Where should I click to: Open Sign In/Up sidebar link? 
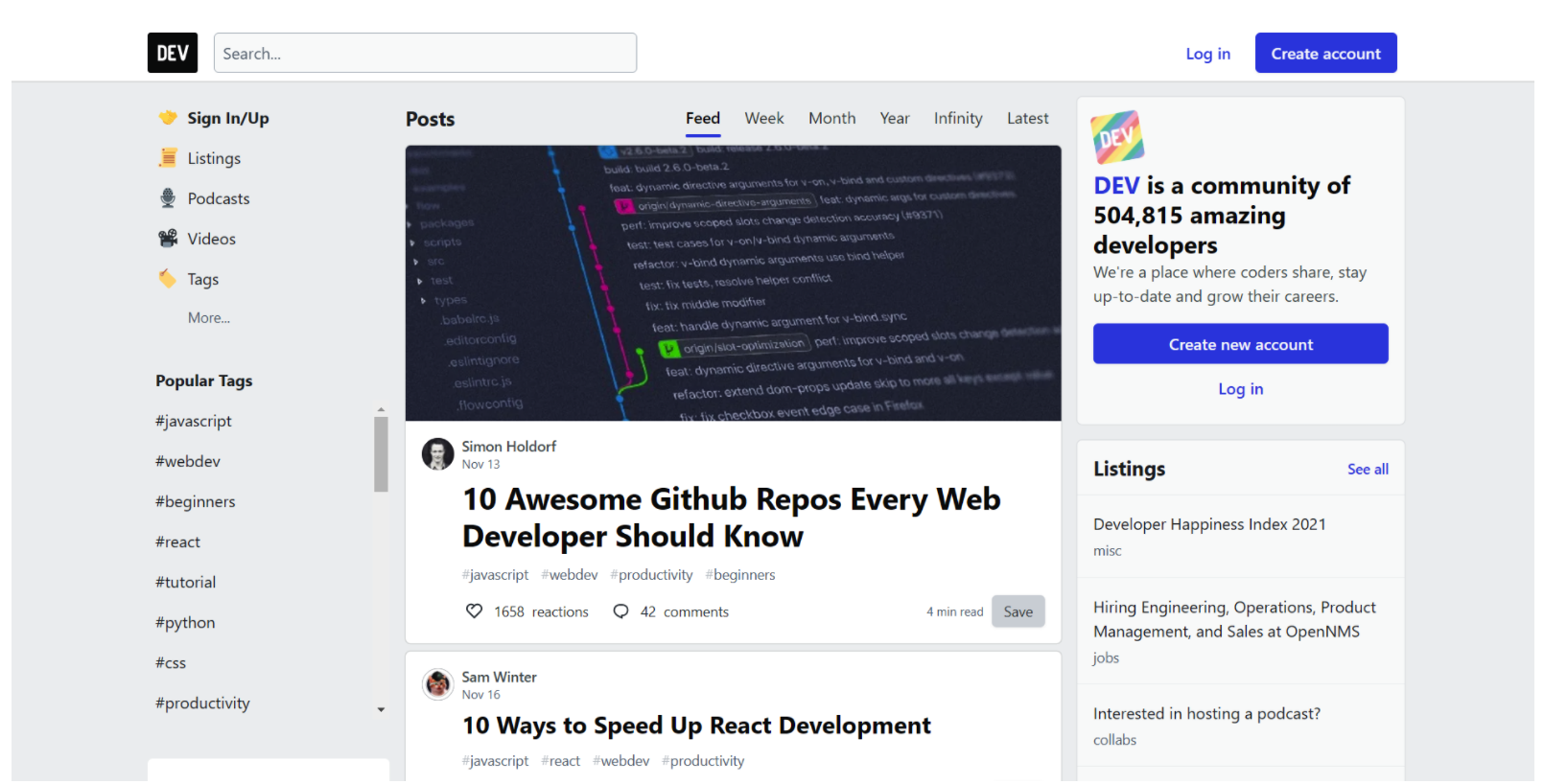[228, 118]
